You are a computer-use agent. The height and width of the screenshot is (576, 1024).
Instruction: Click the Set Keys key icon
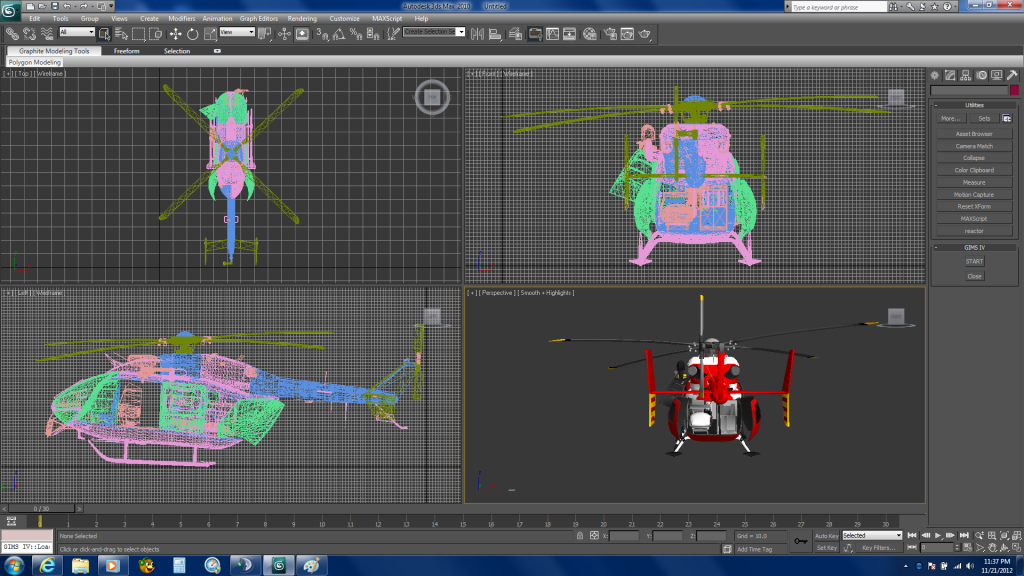click(x=800, y=541)
